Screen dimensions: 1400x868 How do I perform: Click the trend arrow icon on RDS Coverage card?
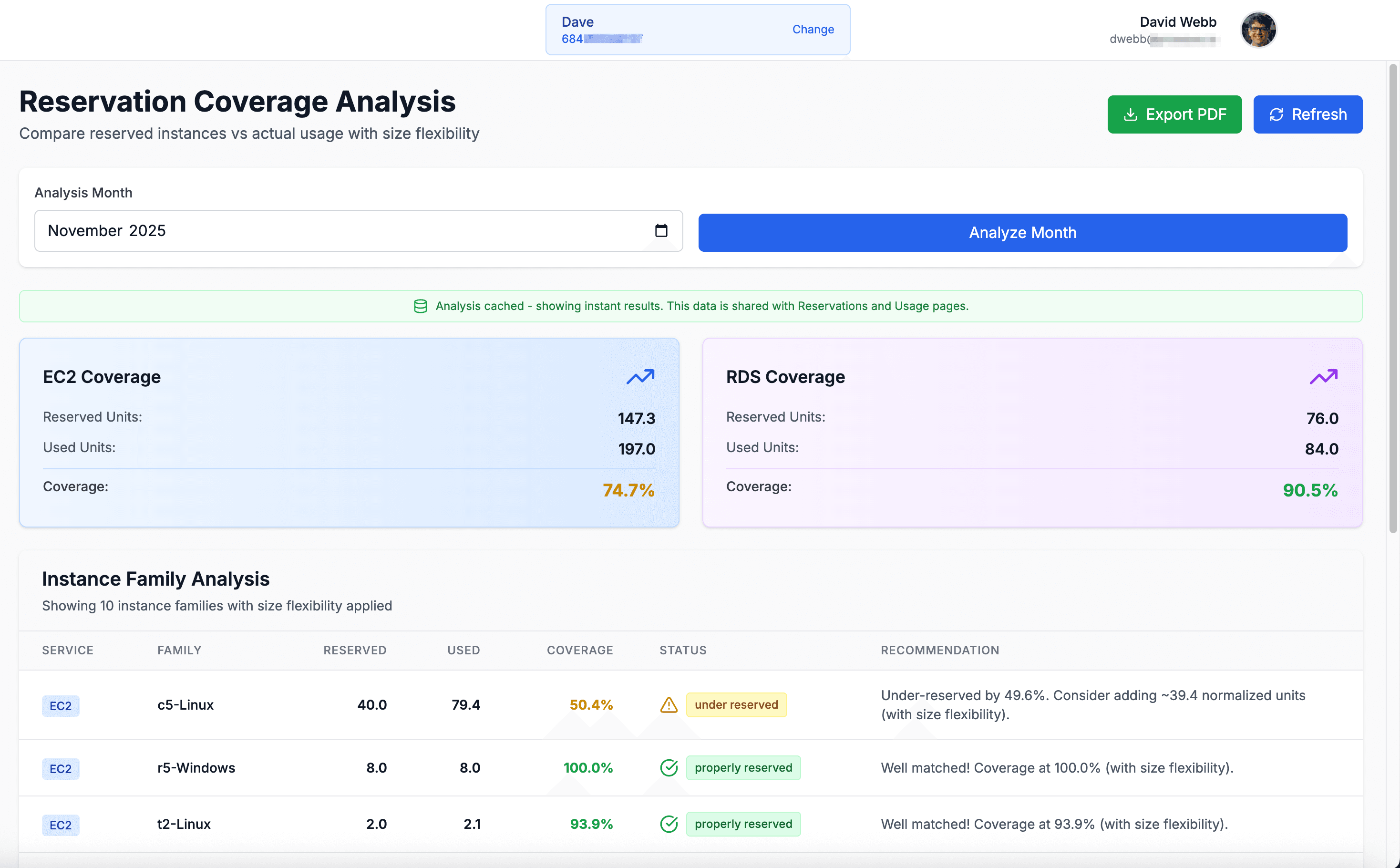(1323, 377)
